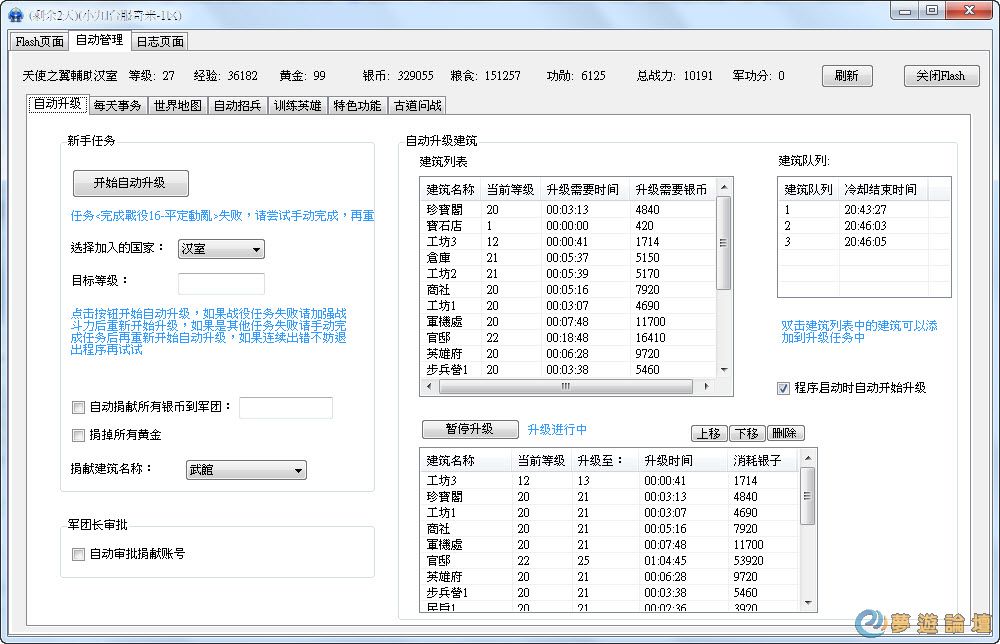Select 官邸 row in building list
The width and height of the screenshot is (1000, 644).
coord(440,338)
